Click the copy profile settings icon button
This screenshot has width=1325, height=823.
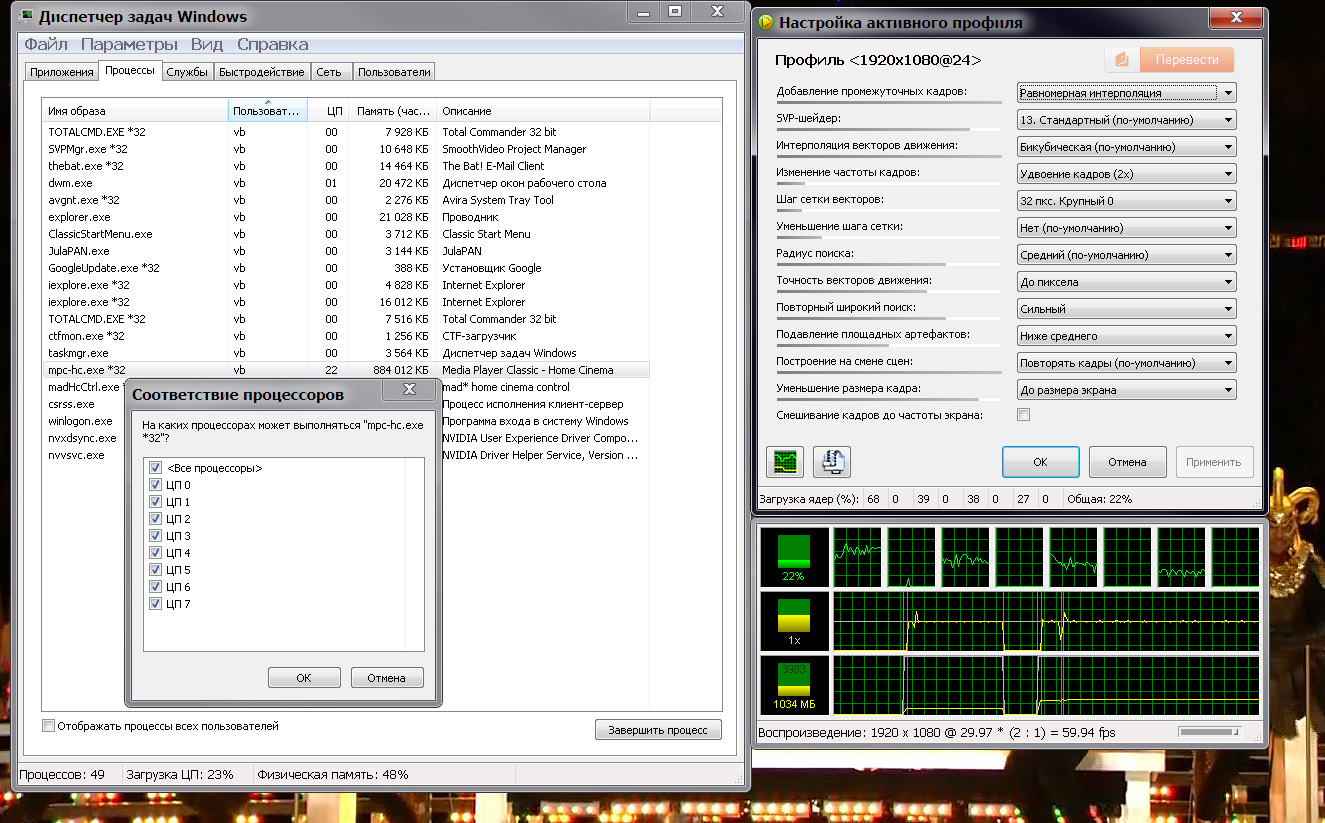[x=831, y=462]
